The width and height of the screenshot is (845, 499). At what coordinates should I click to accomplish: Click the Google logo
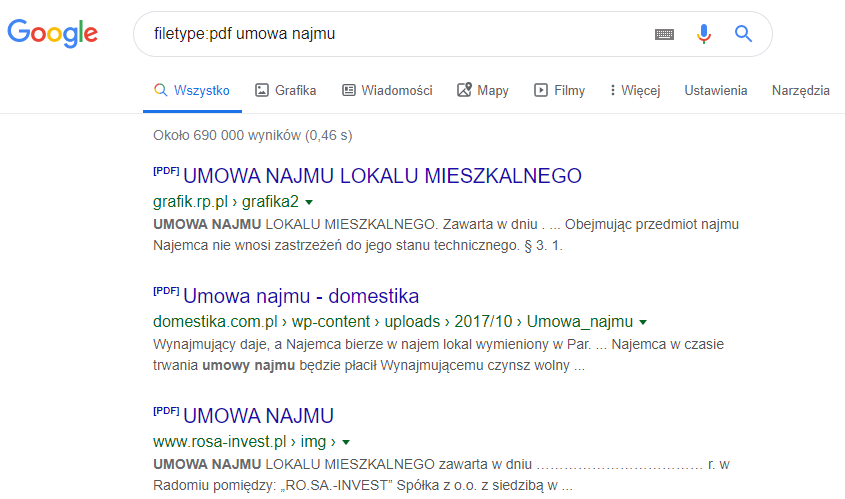pos(52,33)
